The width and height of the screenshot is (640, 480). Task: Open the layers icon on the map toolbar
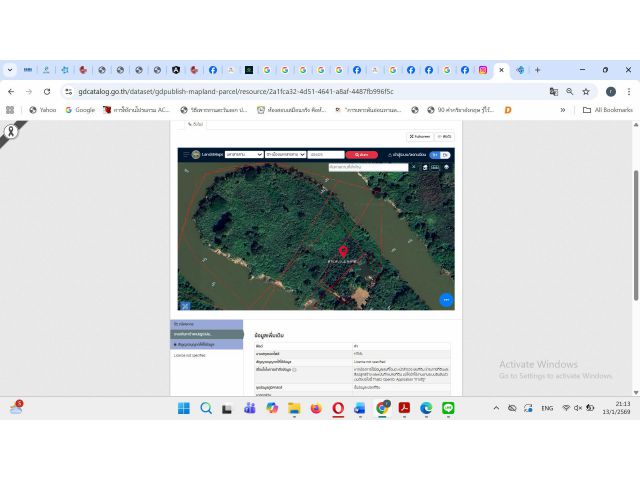pos(446,167)
